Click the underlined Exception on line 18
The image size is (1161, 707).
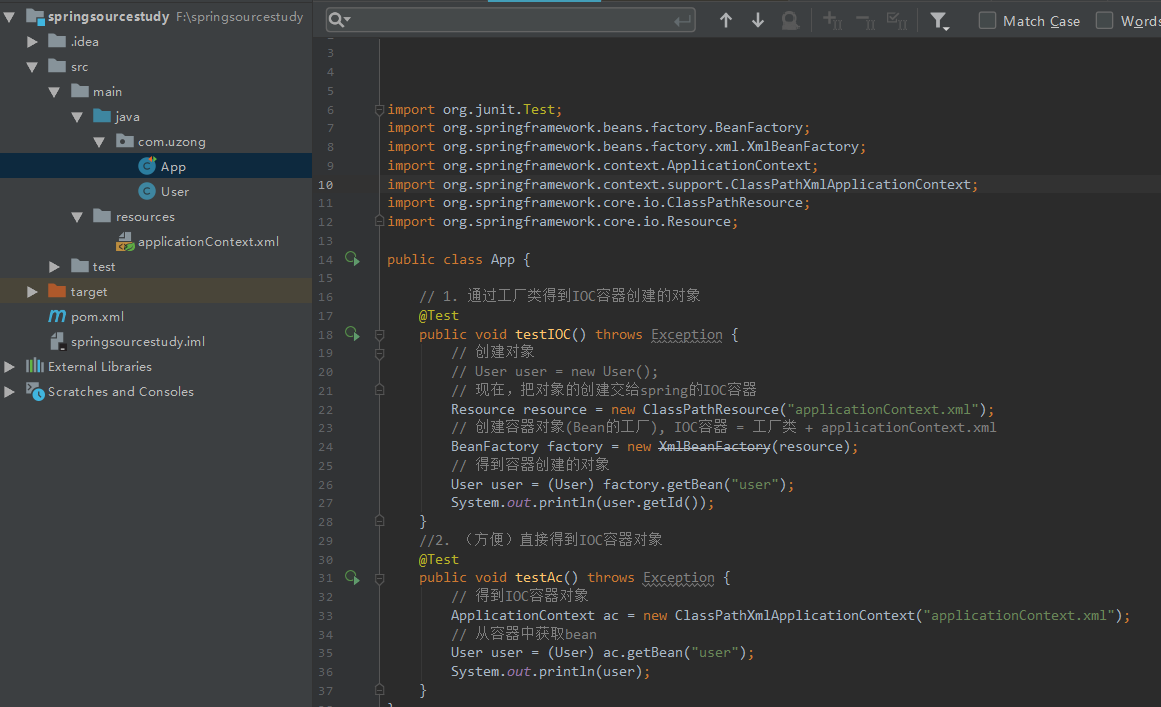[x=687, y=335]
